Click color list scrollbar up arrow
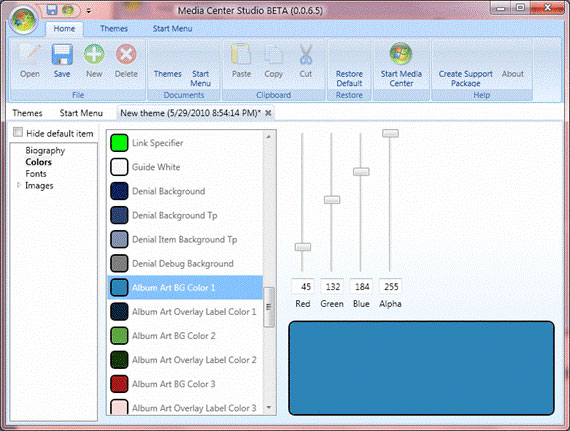 [269, 137]
